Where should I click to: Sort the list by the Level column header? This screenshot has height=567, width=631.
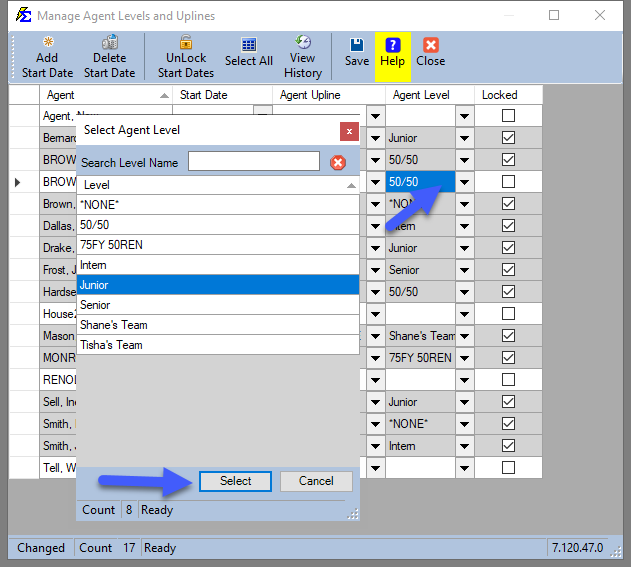tap(217, 185)
